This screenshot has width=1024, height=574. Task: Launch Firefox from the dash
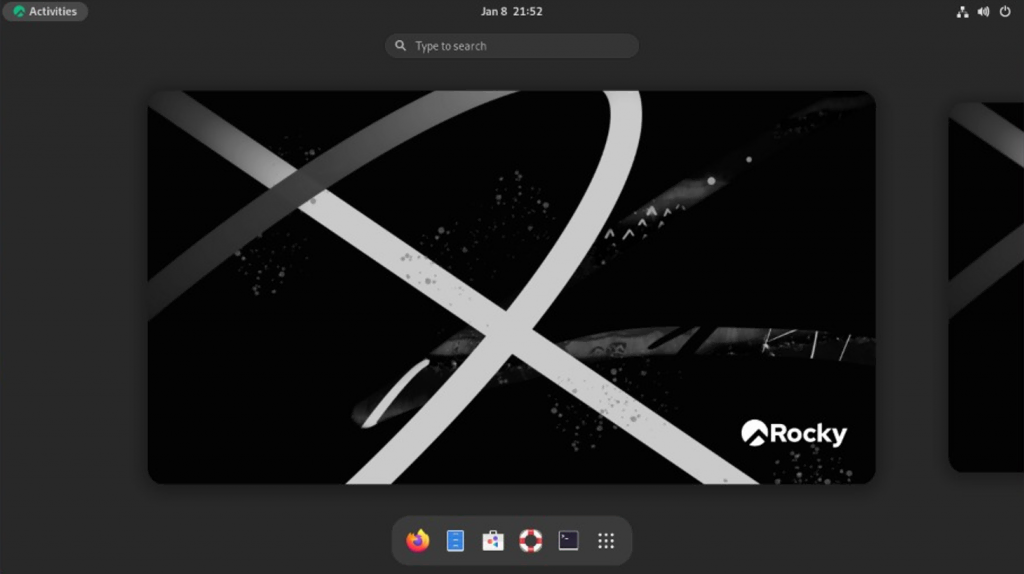pos(418,541)
